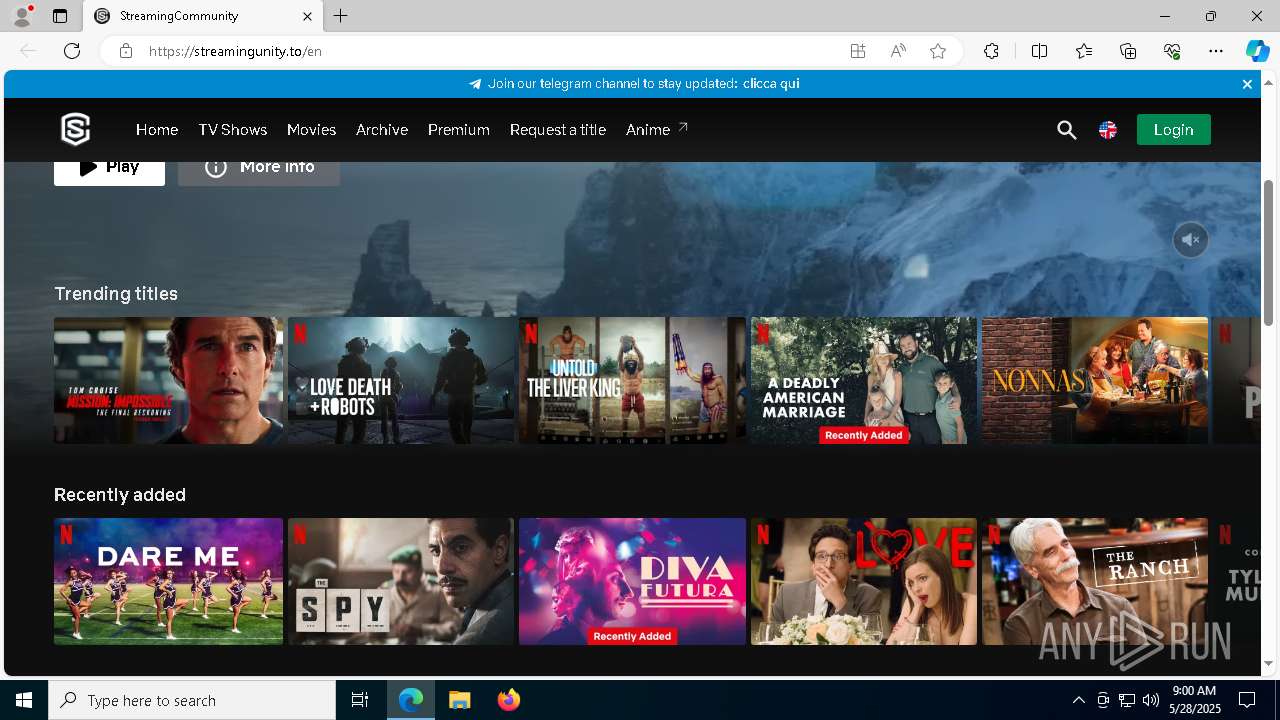Open A Deadly American Marriage thumbnail
Image resolution: width=1280 pixels, height=720 pixels.
coord(864,380)
